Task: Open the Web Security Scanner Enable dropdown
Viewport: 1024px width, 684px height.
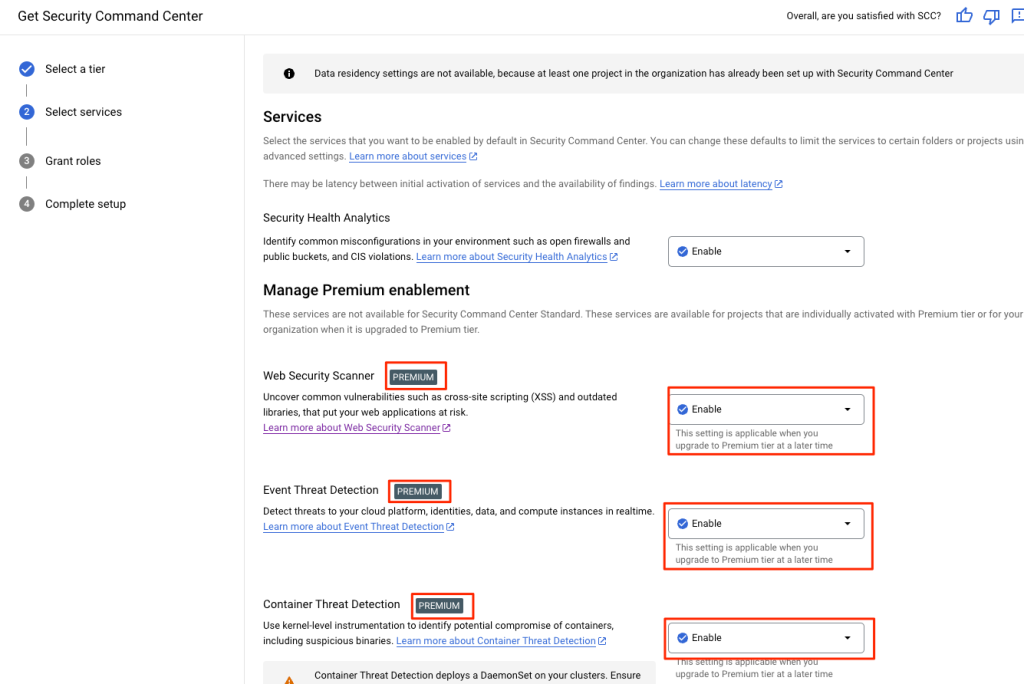Action: (x=766, y=410)
